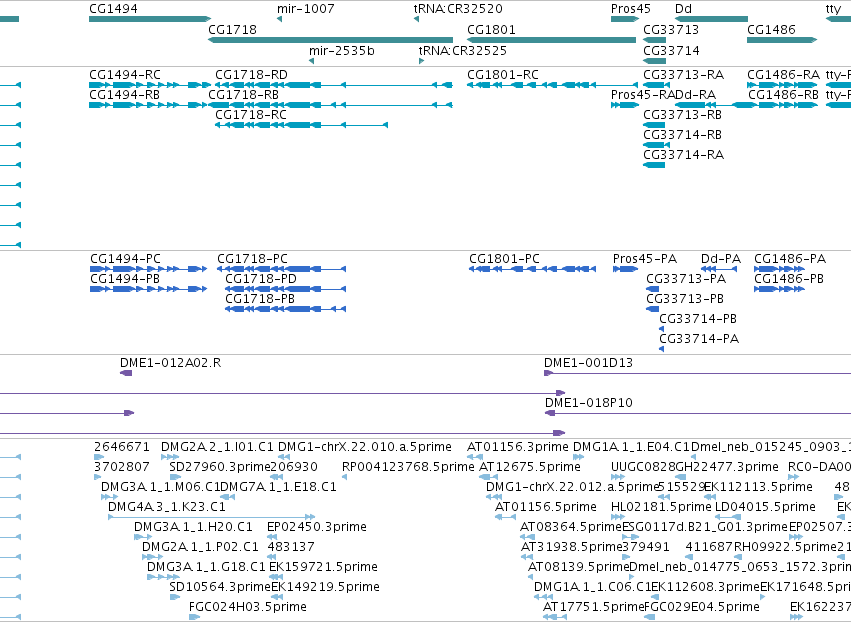Select DMG1-chrX.22.010.a.5prime EST label
Viewport: 851px width, 622px height.
(x=365, y=447)
